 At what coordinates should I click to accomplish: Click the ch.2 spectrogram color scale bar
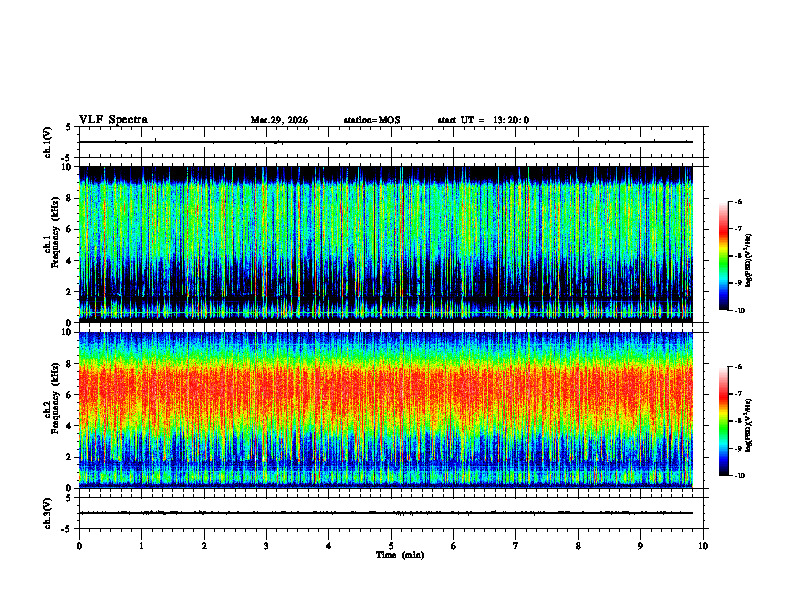724,421
